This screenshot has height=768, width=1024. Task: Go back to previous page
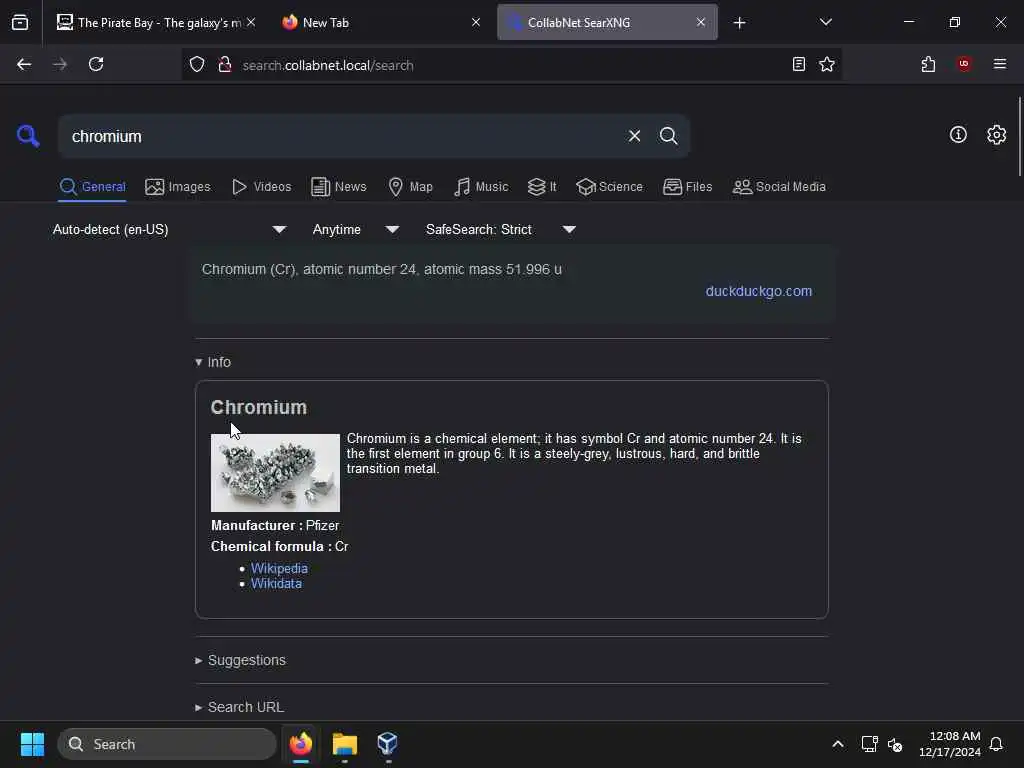tap(24, 64)
